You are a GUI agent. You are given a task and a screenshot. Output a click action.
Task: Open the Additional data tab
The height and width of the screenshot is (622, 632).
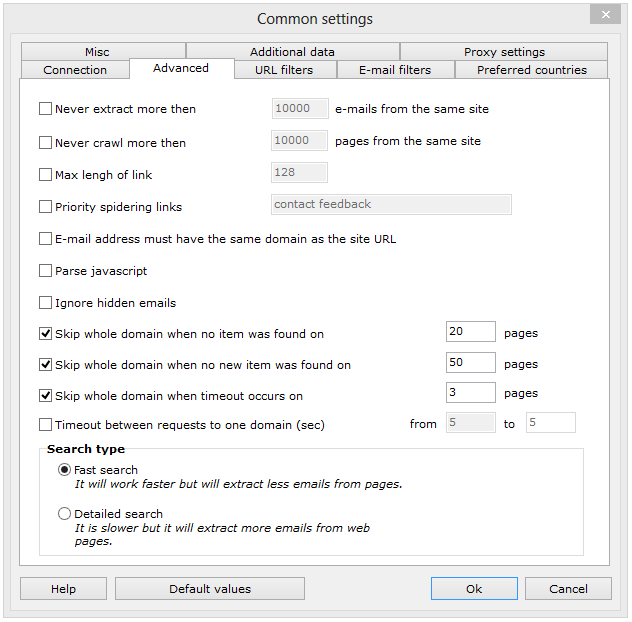292,52
